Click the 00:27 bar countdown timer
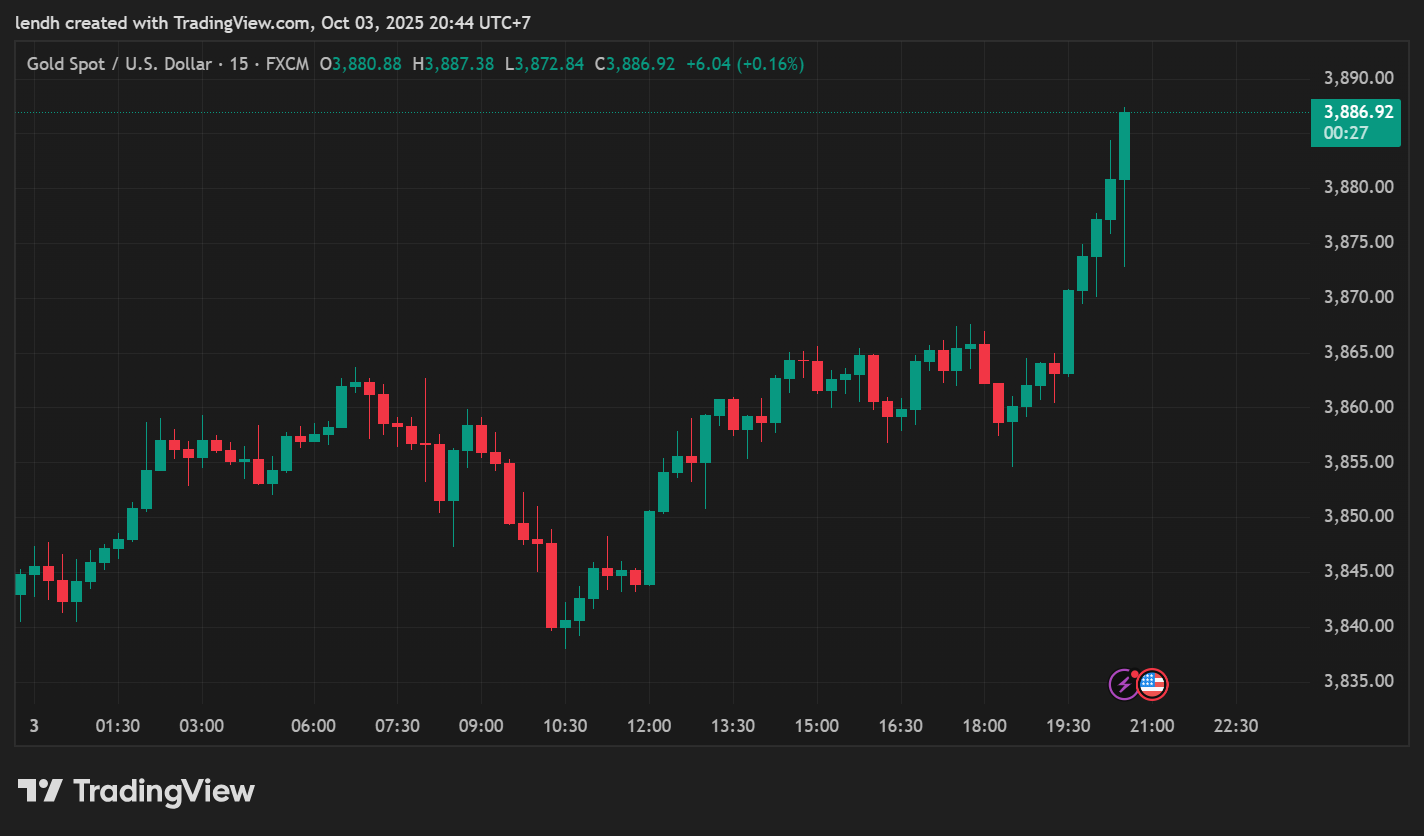The height and width of the screenshot is (836, 1424). pyautogui.click(x=1345, y=132)
